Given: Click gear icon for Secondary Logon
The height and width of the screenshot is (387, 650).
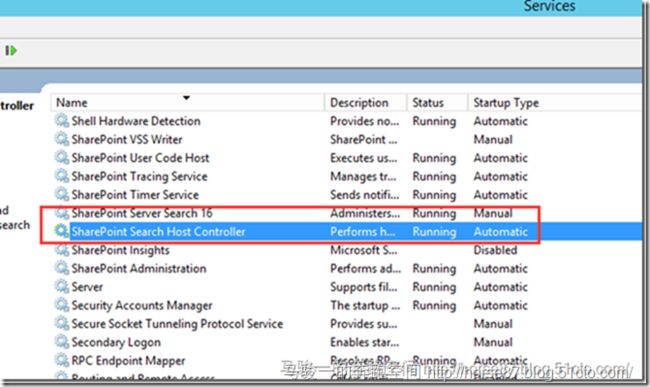Looking at the screenshot, I should click(x=62, y=342).
